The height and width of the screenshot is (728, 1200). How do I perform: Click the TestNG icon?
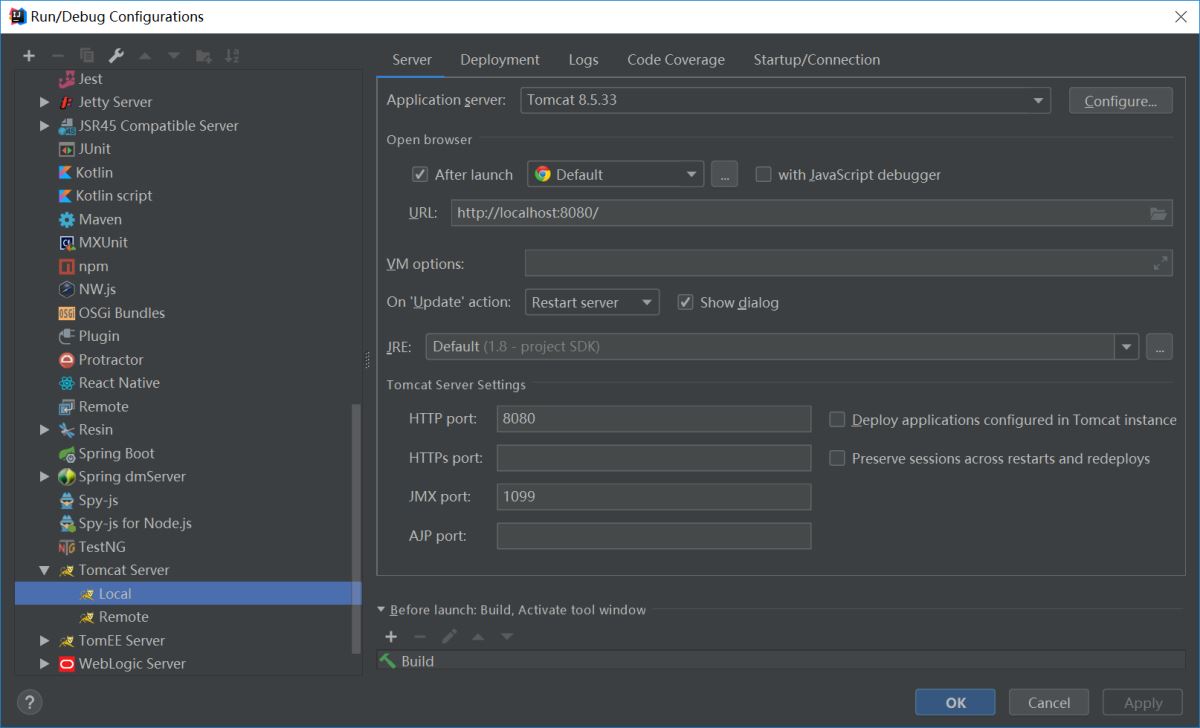pos(67,547)
